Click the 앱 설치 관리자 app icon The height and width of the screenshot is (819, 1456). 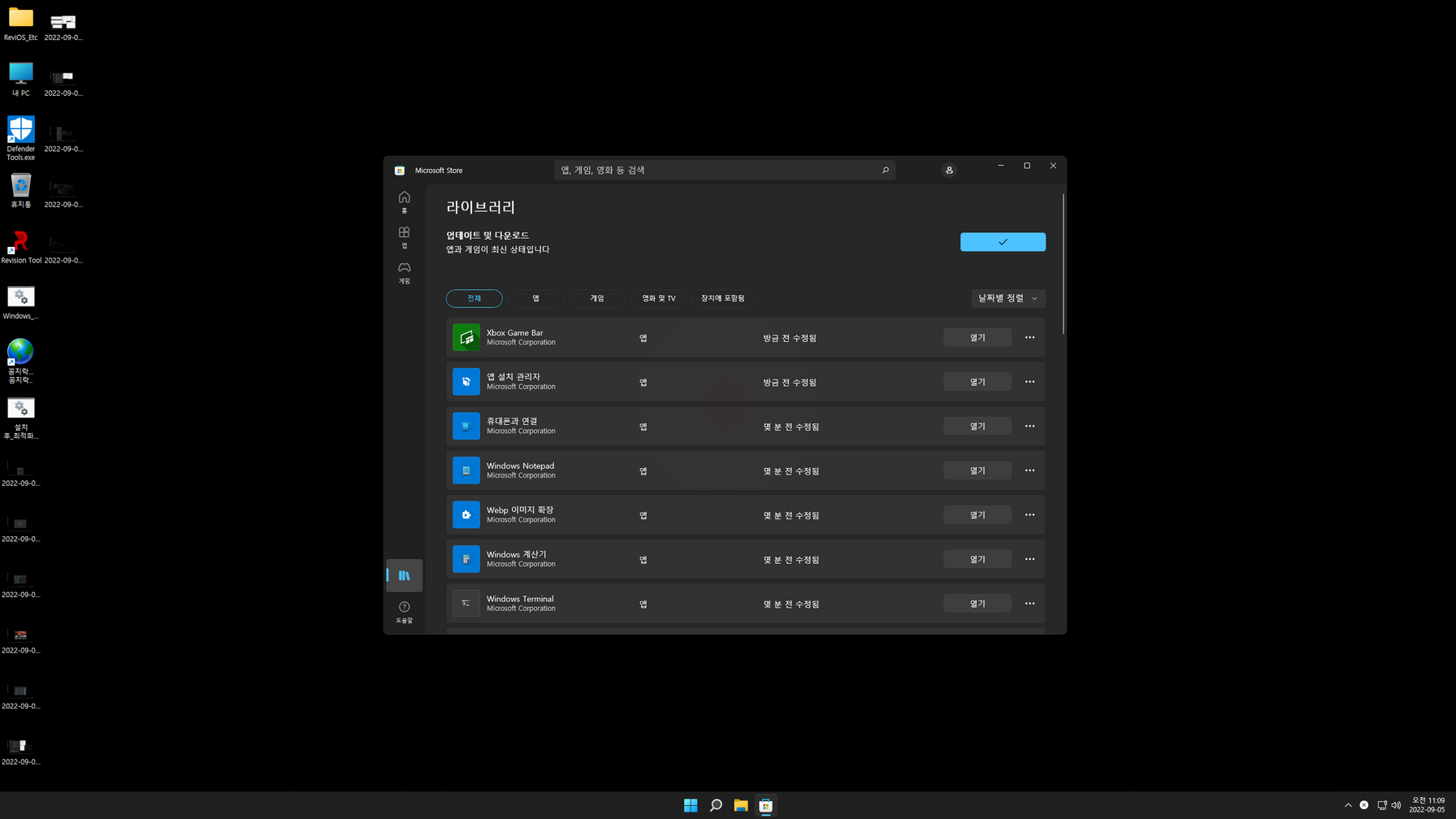coord(466,382)
